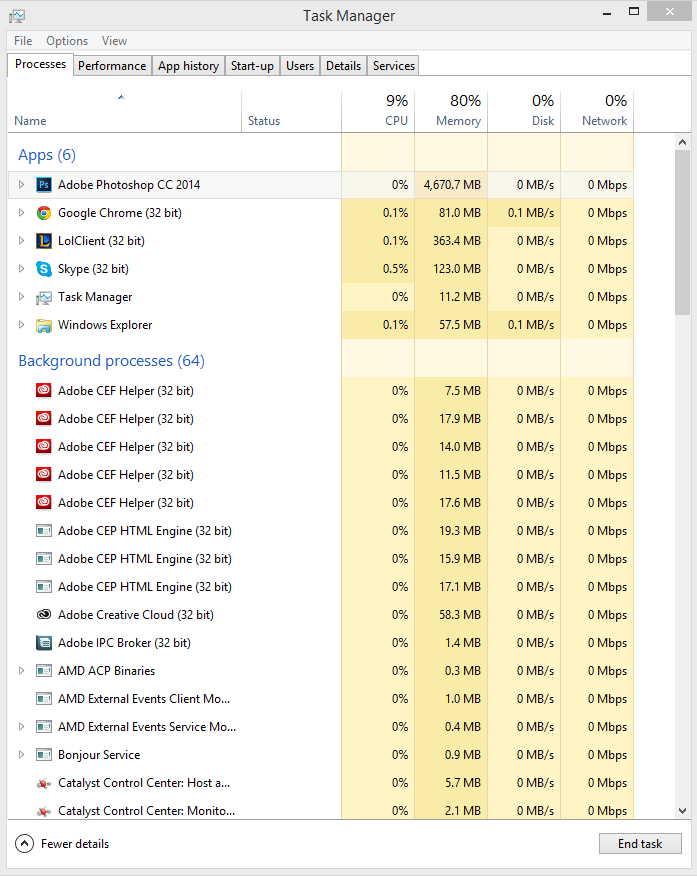Click icon of Adobe CEF Helper using 7.5 MB
The height and width of the screenshot is (876, 697).
pos(44,391)
